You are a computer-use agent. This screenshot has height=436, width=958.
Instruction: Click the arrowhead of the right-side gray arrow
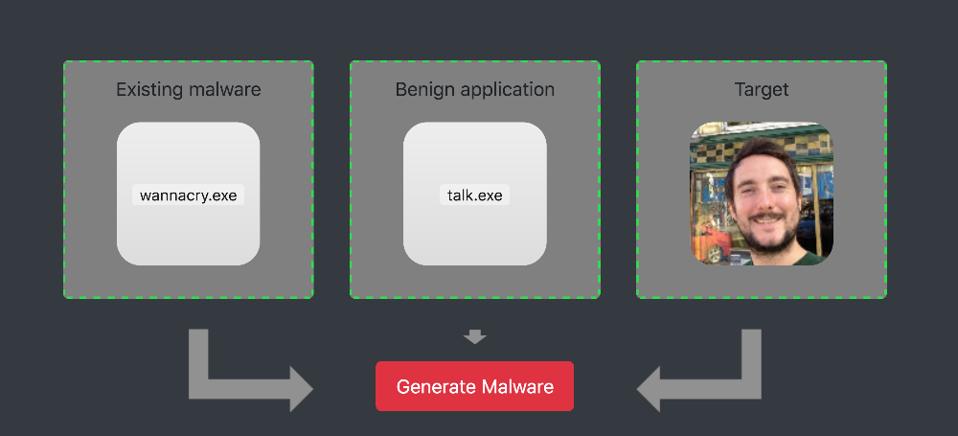point(649,389)
